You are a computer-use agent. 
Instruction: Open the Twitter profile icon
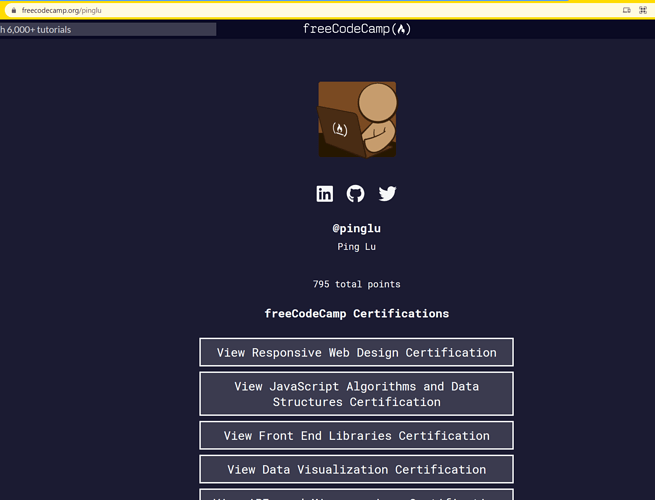coord(387,194)
